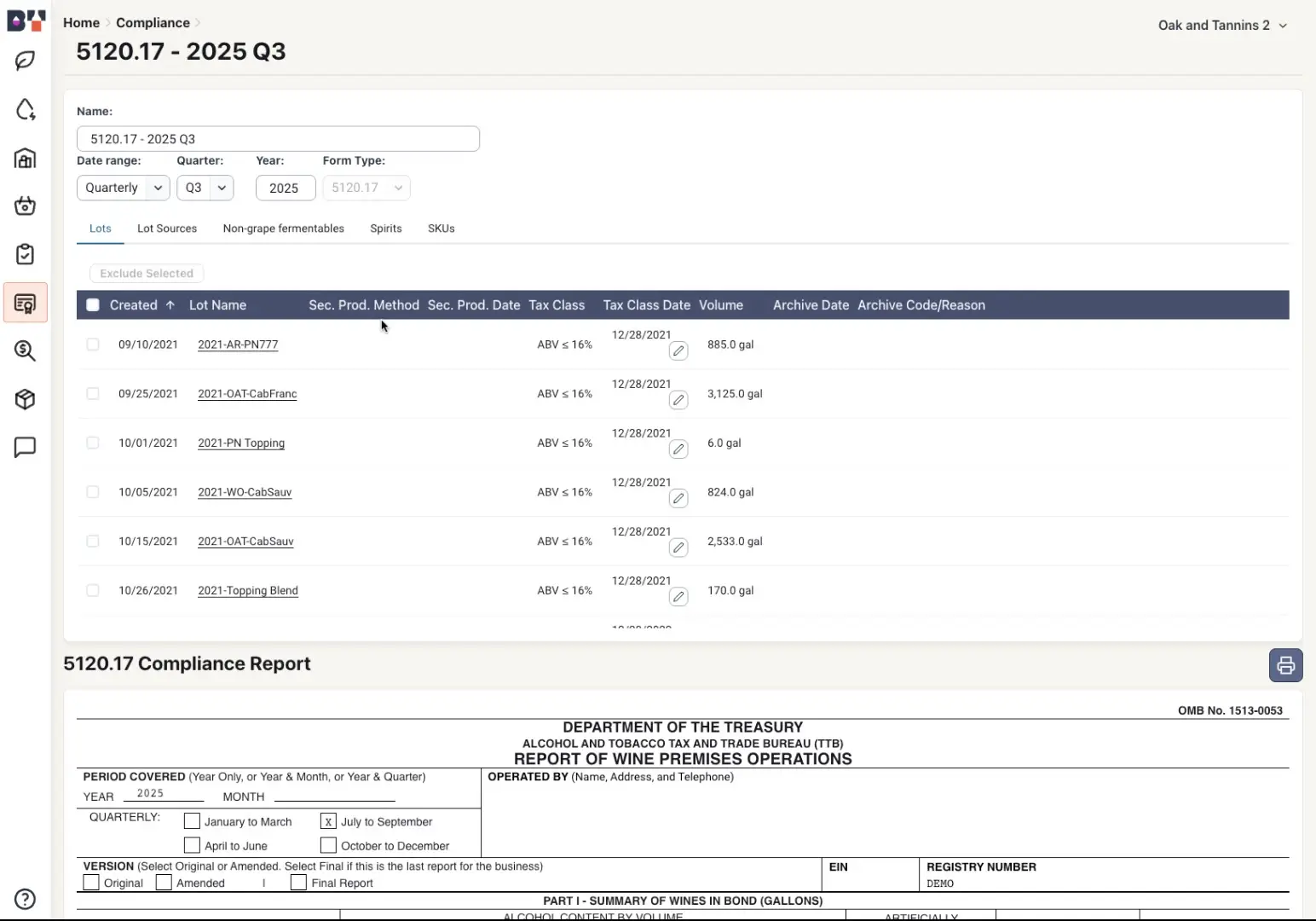This screenshot has width=1316, height=921.
Task: Switch to the Non-grape fermentables tab
Action: pos(284,229)
